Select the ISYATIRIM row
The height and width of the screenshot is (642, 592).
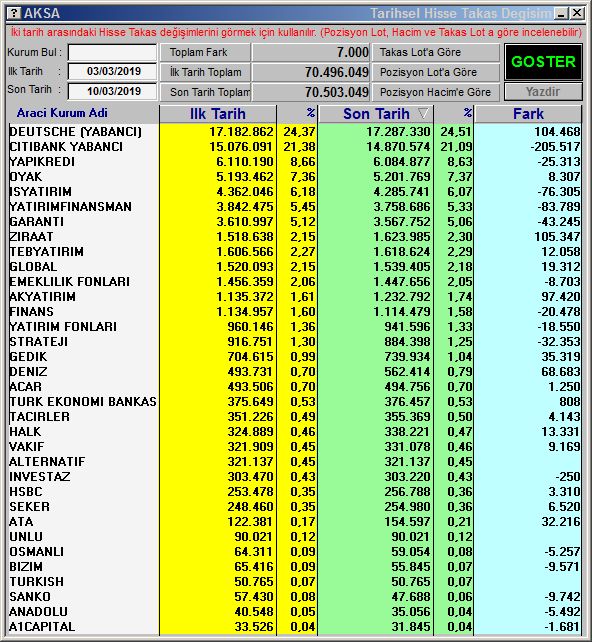pos(295,192)
